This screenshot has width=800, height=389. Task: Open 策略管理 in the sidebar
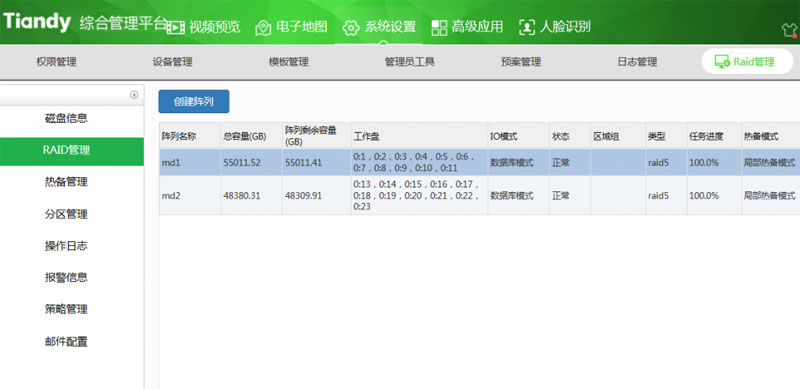click(x=66, y=309)
